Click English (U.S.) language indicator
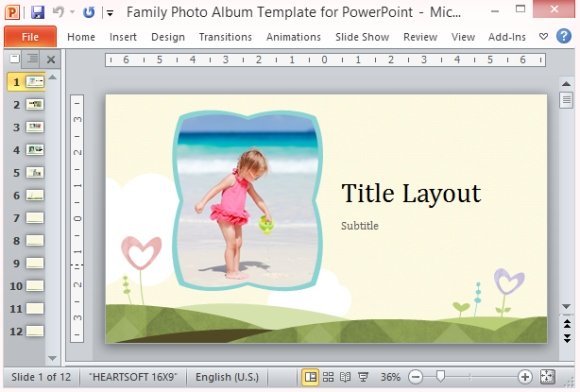The width and height of the screenshot is (580, 392). (x=227, y=377)
